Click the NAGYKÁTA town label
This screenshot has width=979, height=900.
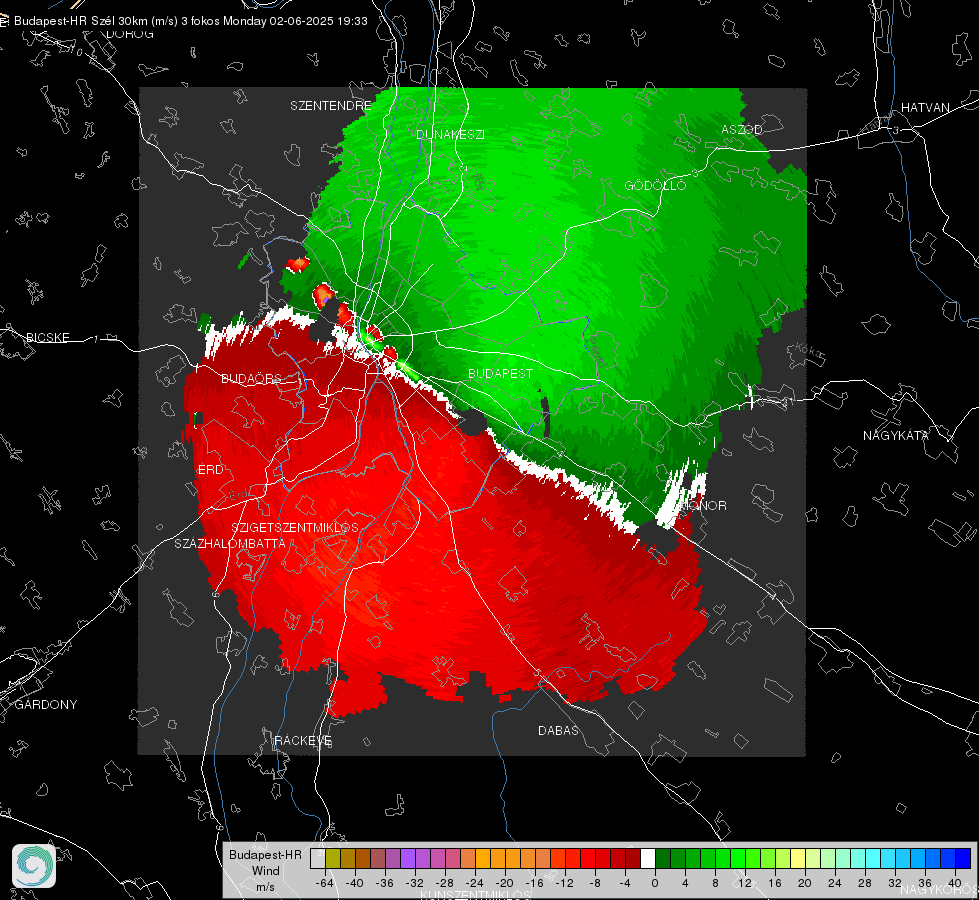[895, 435]
